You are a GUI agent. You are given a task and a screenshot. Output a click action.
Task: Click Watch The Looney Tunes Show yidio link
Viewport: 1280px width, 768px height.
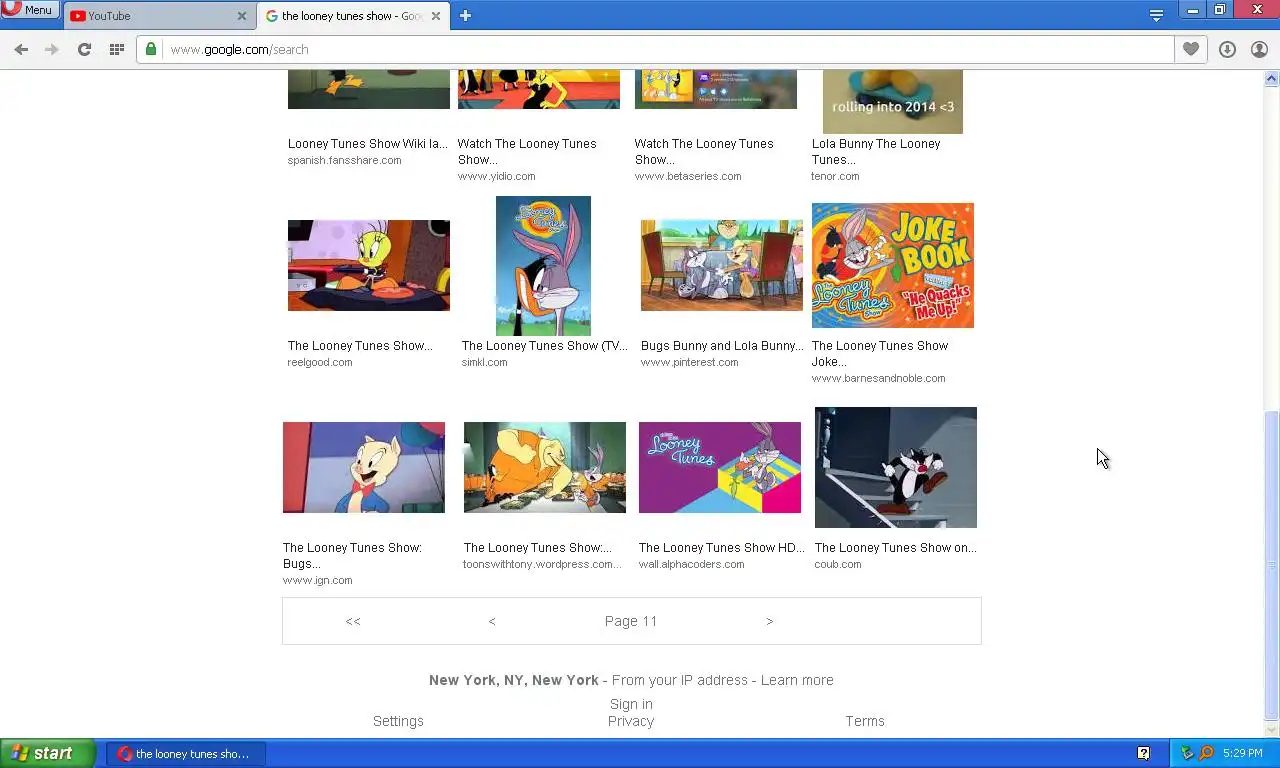[x=527, y=152]
